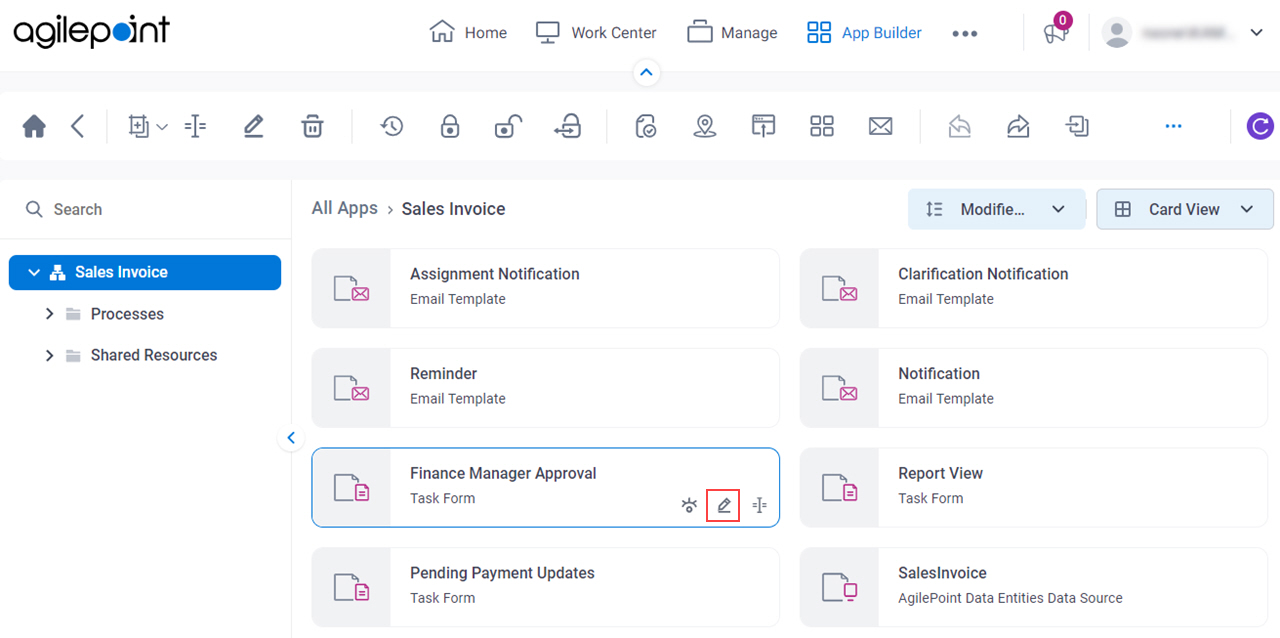Select Finance Manager Approval task form
This screenshot has width=1280, height=638.
click(x=545, y=487)
